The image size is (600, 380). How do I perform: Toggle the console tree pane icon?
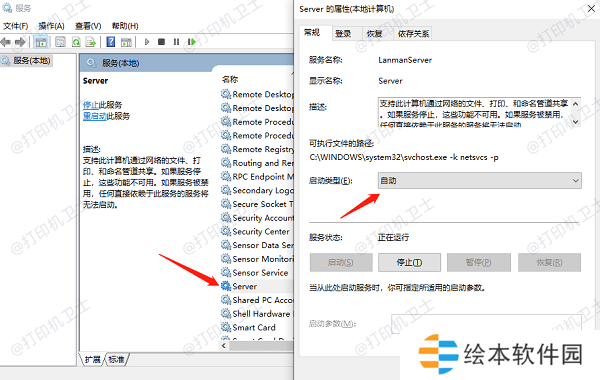point(41,42)
